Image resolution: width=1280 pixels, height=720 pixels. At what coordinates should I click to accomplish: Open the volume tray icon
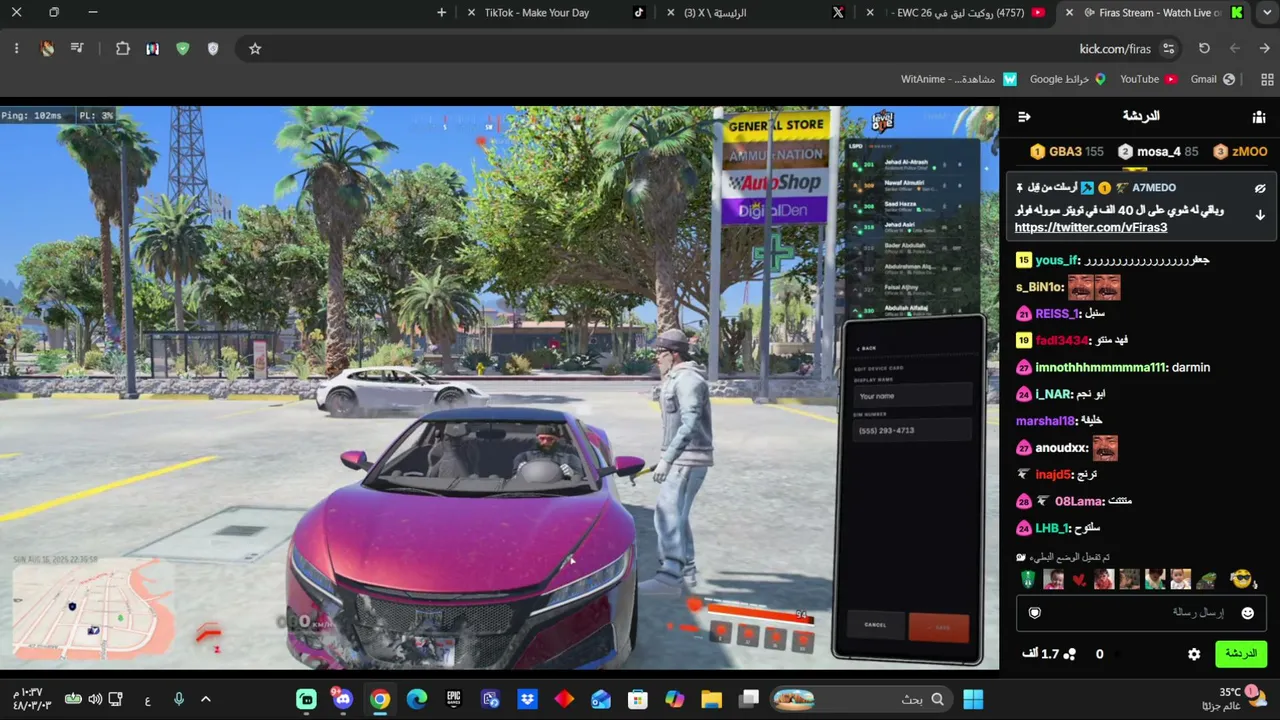95,699
